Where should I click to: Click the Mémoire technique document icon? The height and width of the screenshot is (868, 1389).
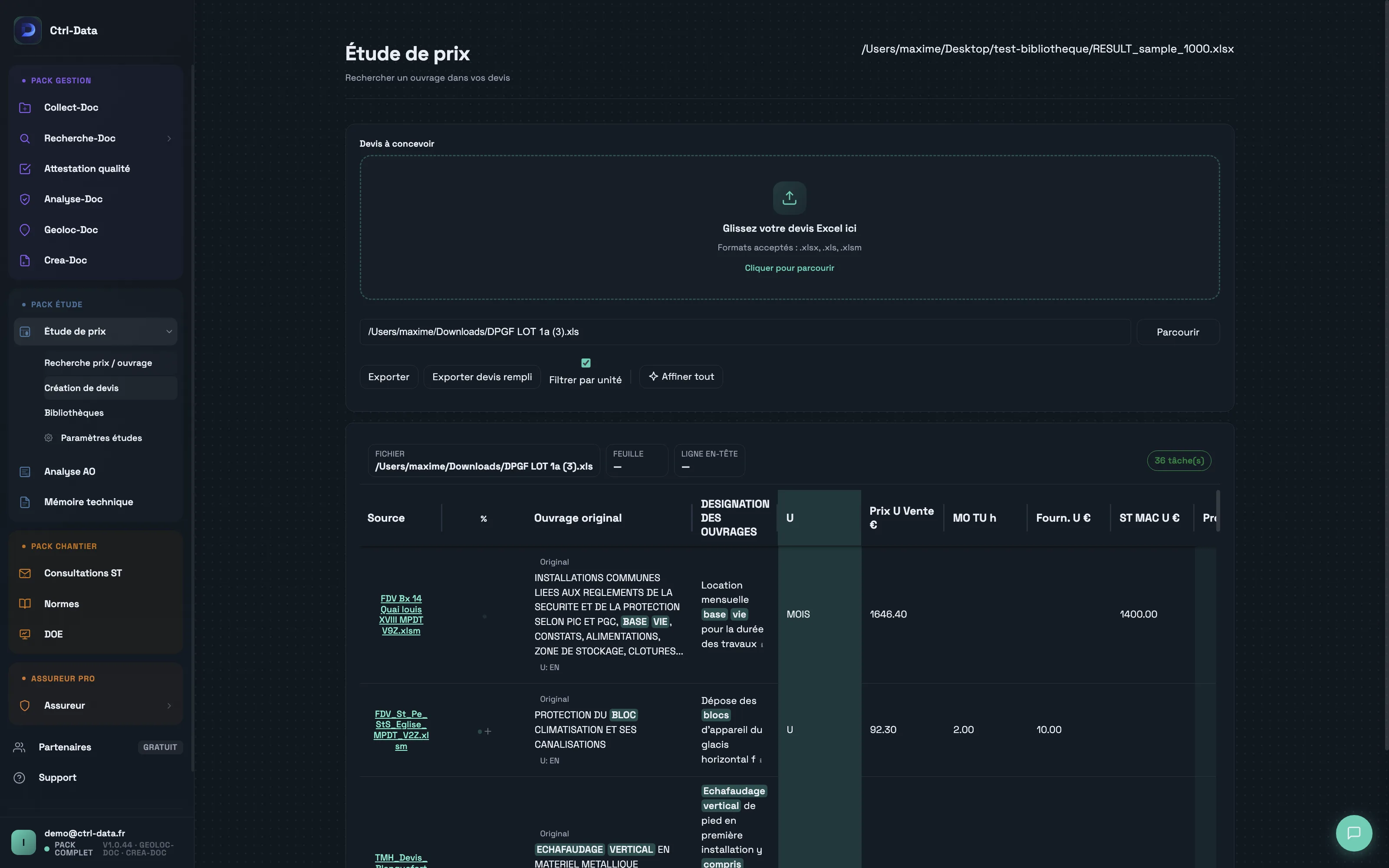pos(25,502)
